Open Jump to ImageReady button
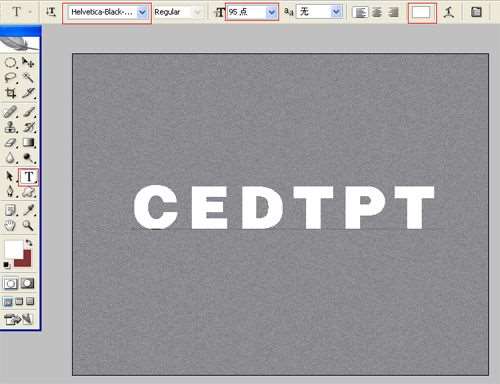 click(x=18, y=320)
